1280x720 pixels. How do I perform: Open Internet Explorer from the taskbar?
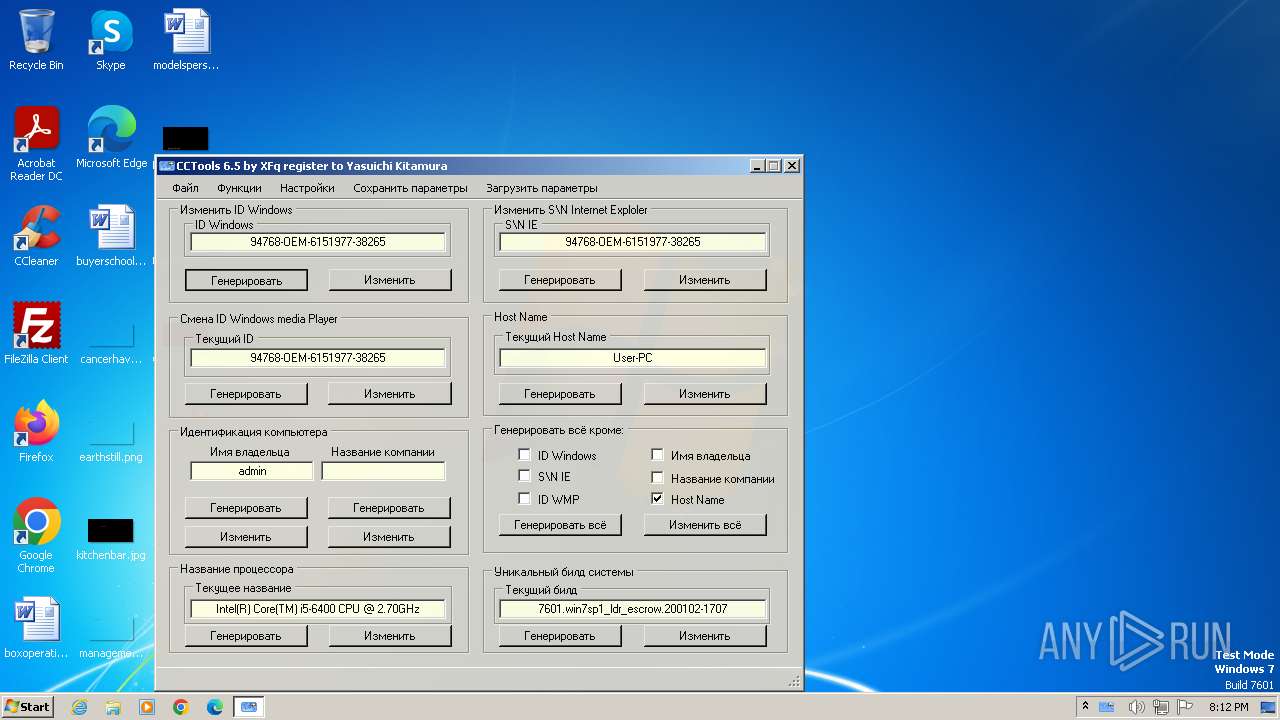[79, 707]
